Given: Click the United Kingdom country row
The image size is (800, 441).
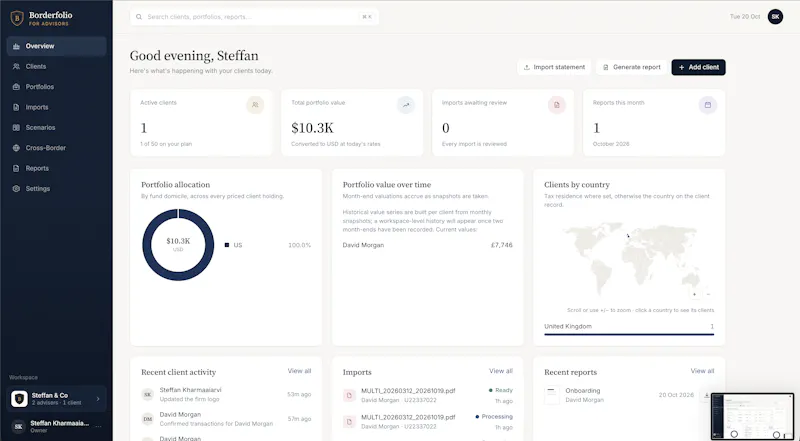Looking at the screenshot, I should [x=629, y=327].
